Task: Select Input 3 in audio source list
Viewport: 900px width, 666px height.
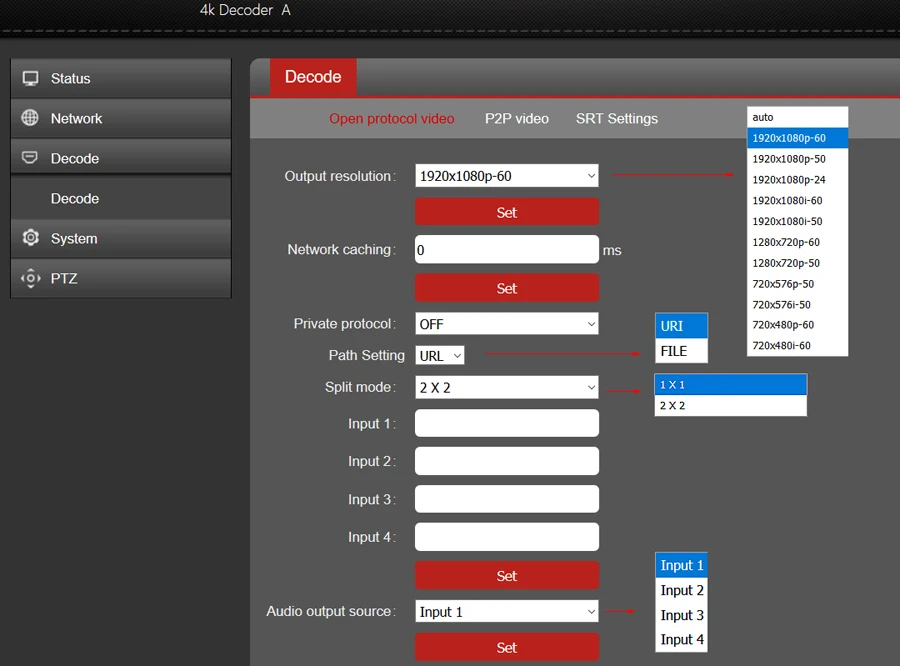Action: click(x=681, y=615)
